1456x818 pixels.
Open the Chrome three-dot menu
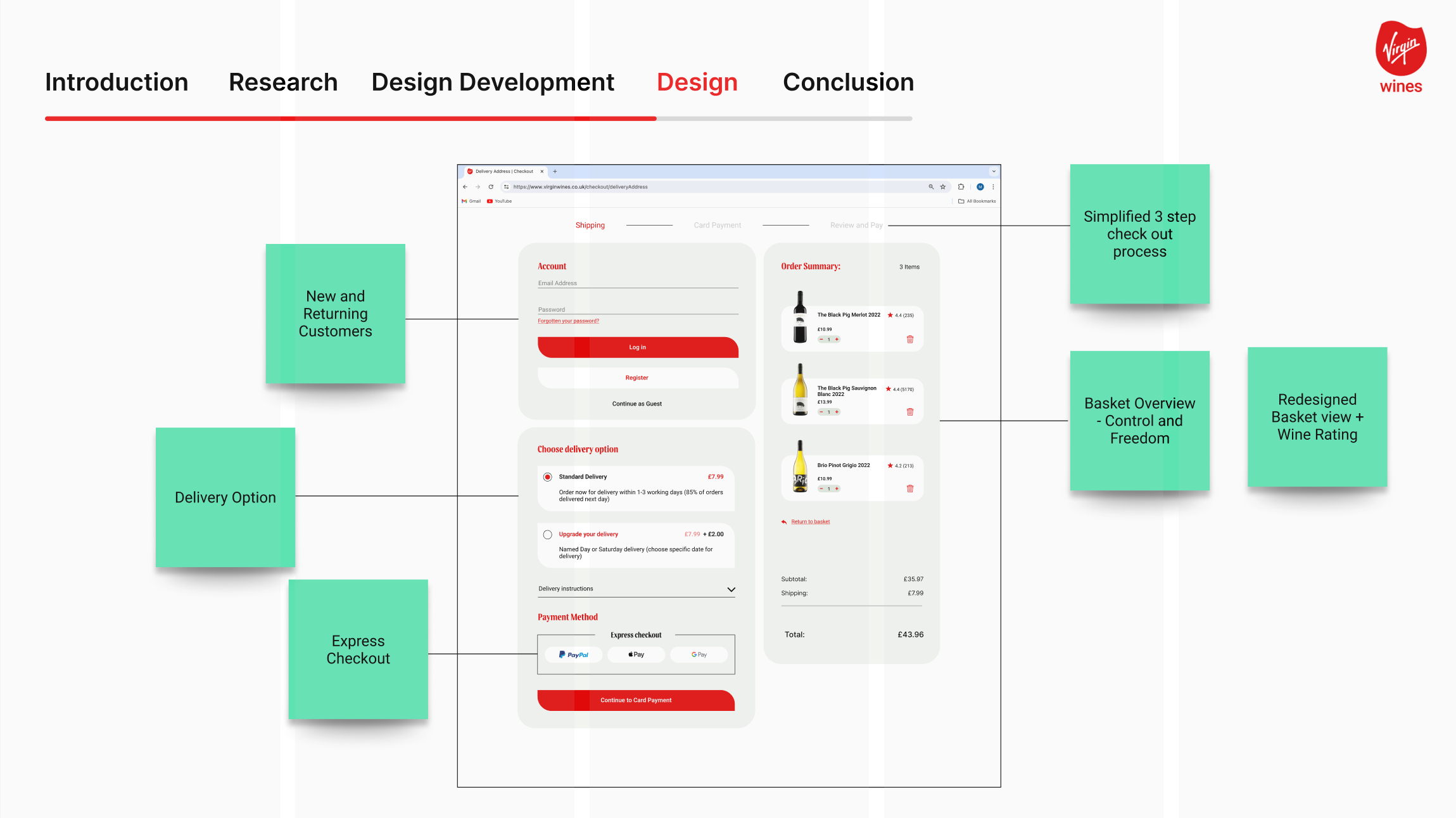[x=993, y=187]
